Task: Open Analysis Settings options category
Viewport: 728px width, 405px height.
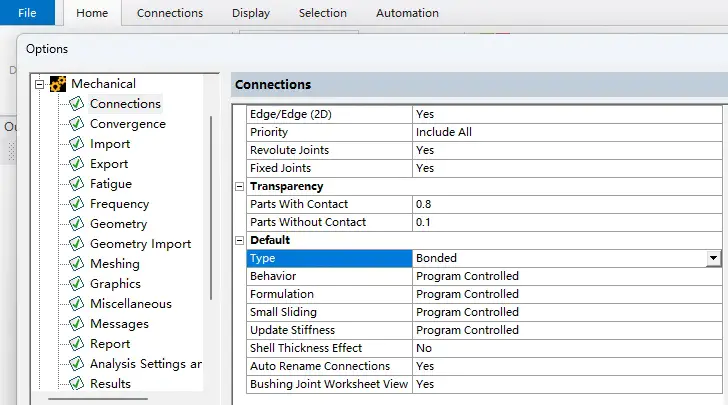Action: [x=146, y=364]
